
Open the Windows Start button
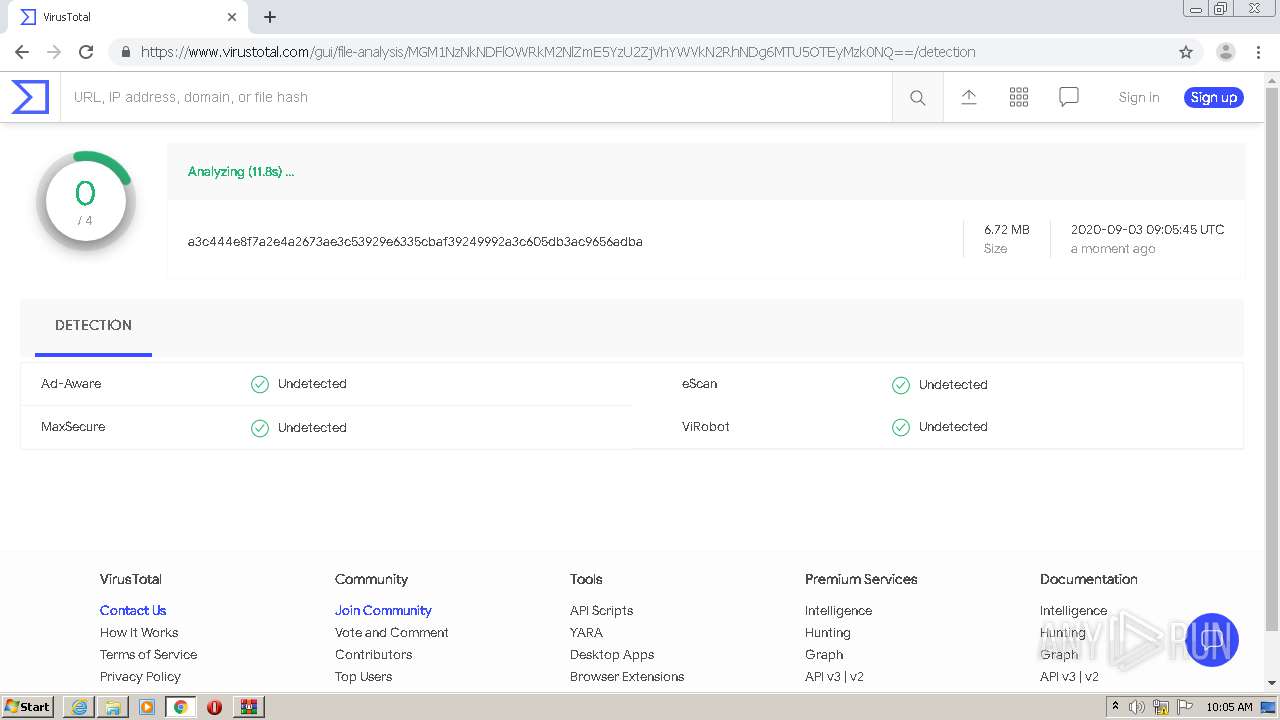pos(28,707)
